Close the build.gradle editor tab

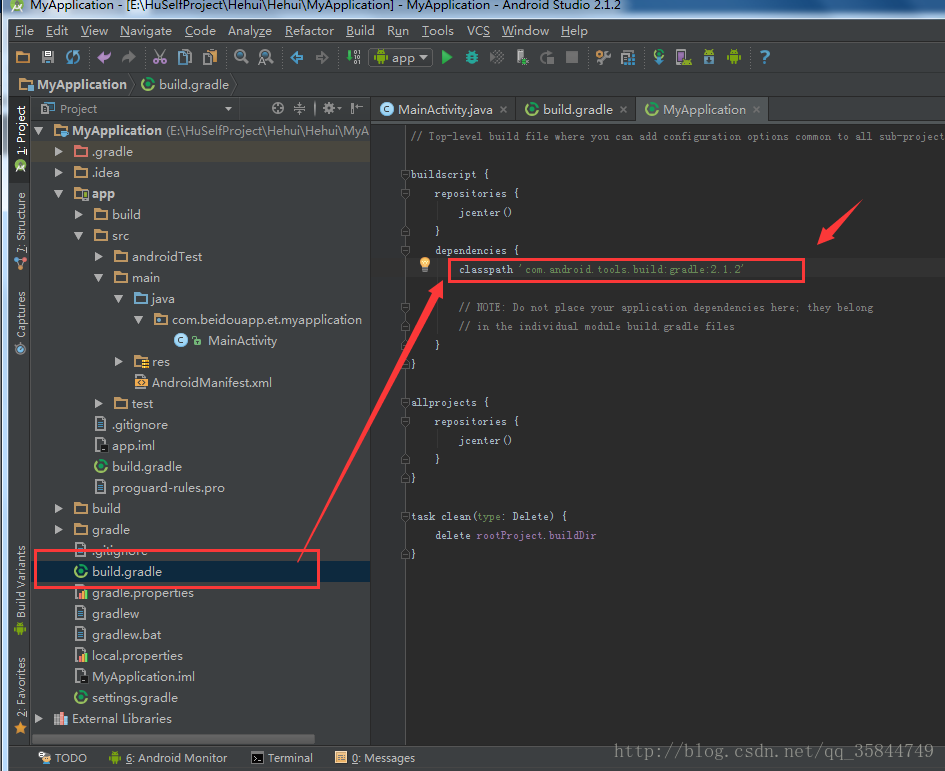[623, 110]
